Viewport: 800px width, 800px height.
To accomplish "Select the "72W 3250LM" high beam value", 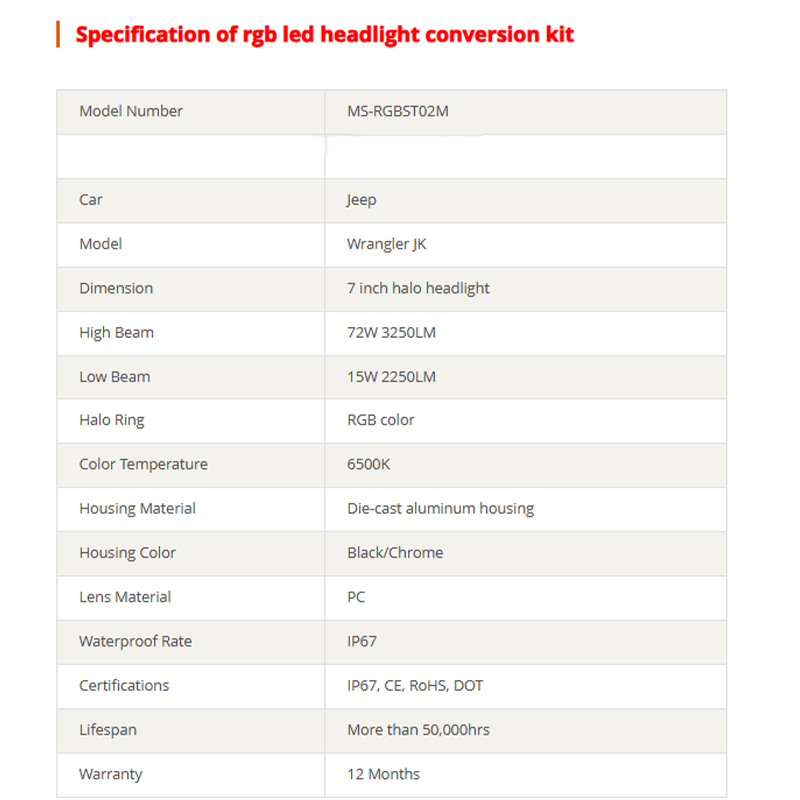I will coord(391,332).
